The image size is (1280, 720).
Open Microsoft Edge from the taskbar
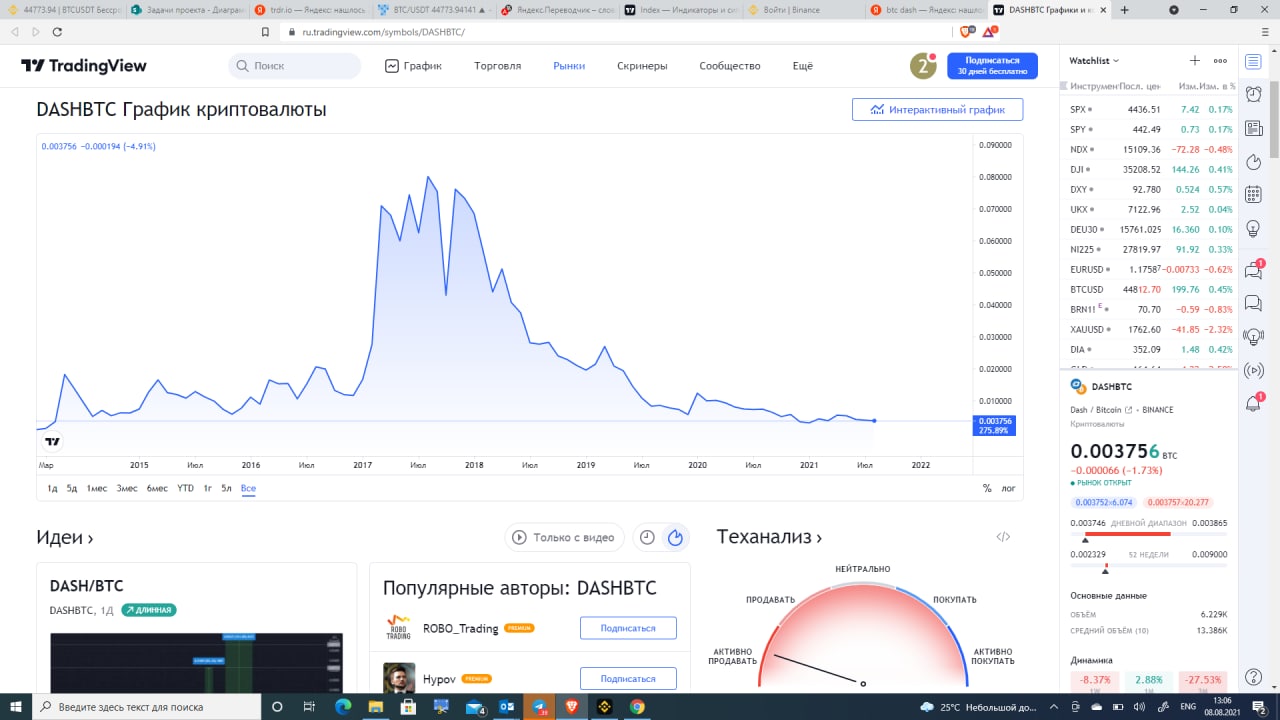[x=343, y=707]
